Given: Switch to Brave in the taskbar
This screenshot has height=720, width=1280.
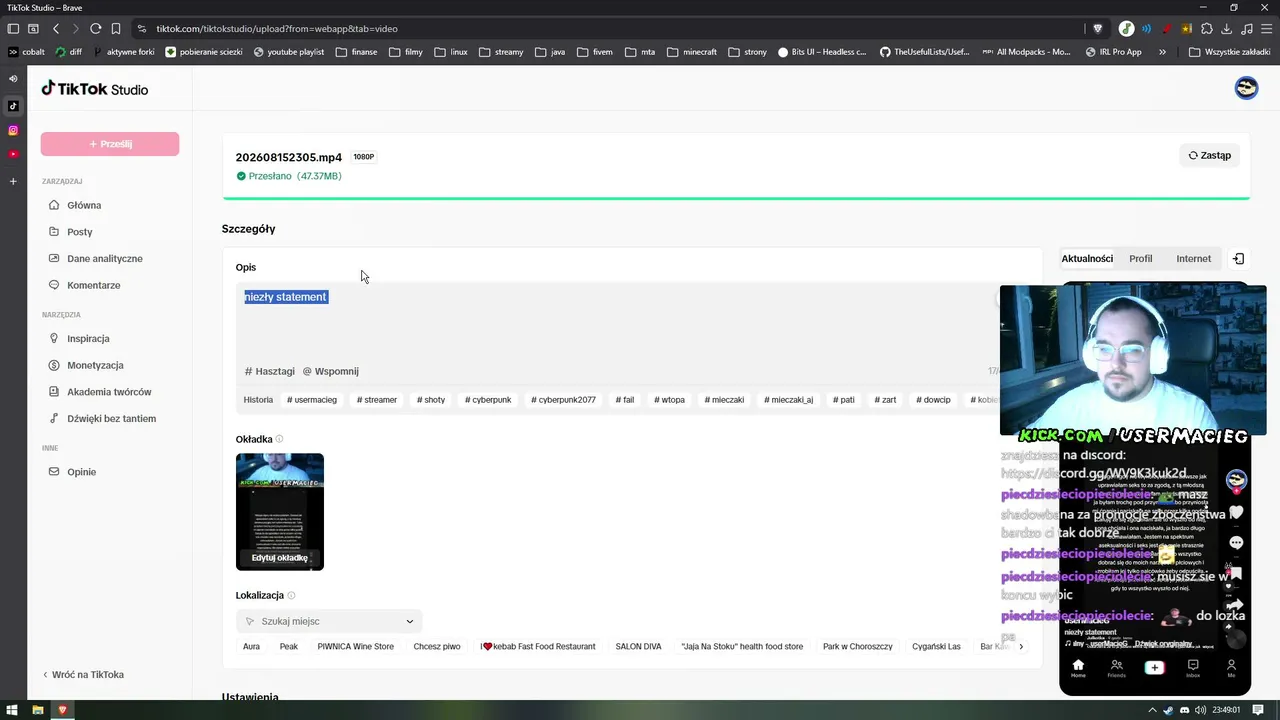Looking at the screenshot, I should pos(62,710).
